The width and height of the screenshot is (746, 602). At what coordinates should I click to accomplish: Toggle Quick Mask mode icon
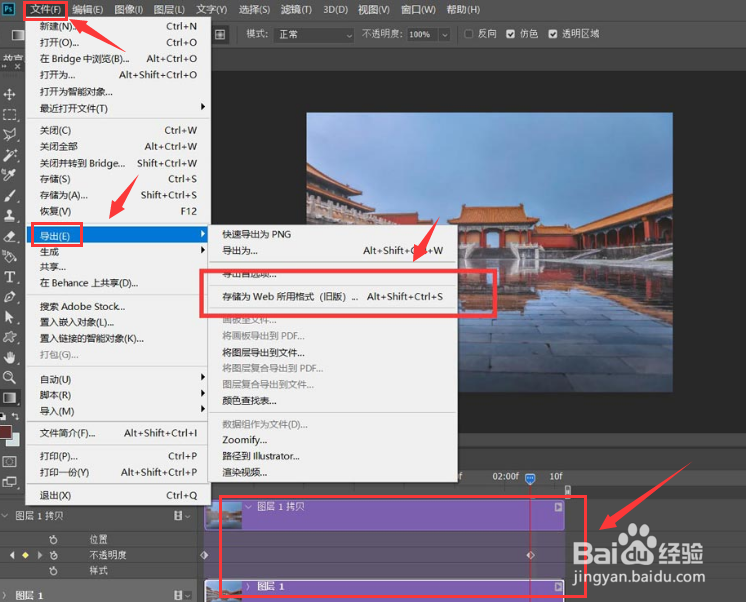click(10, 462)
